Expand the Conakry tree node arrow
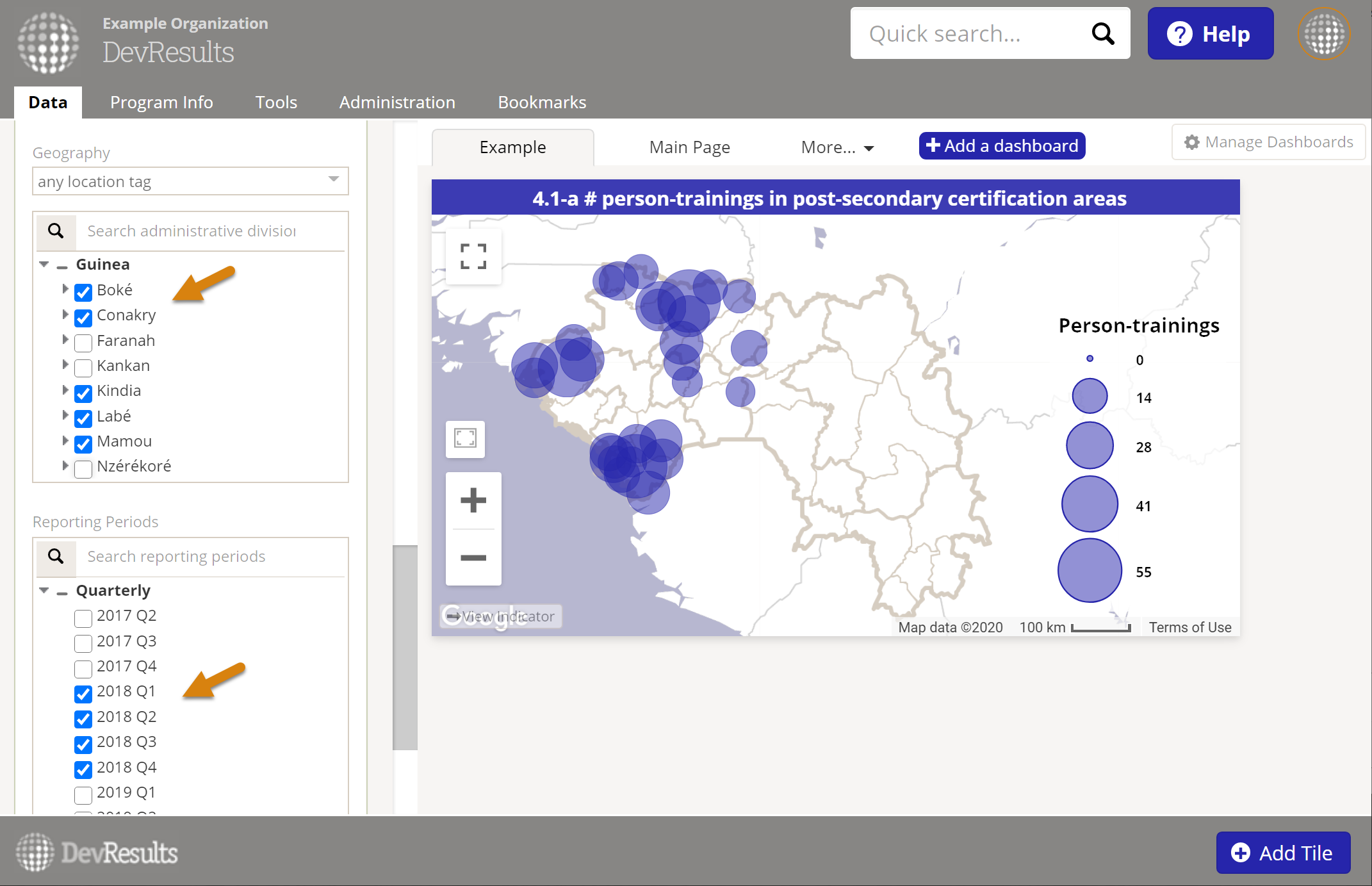Viewport: 1372px width, 886px height. tap(65, 315)
